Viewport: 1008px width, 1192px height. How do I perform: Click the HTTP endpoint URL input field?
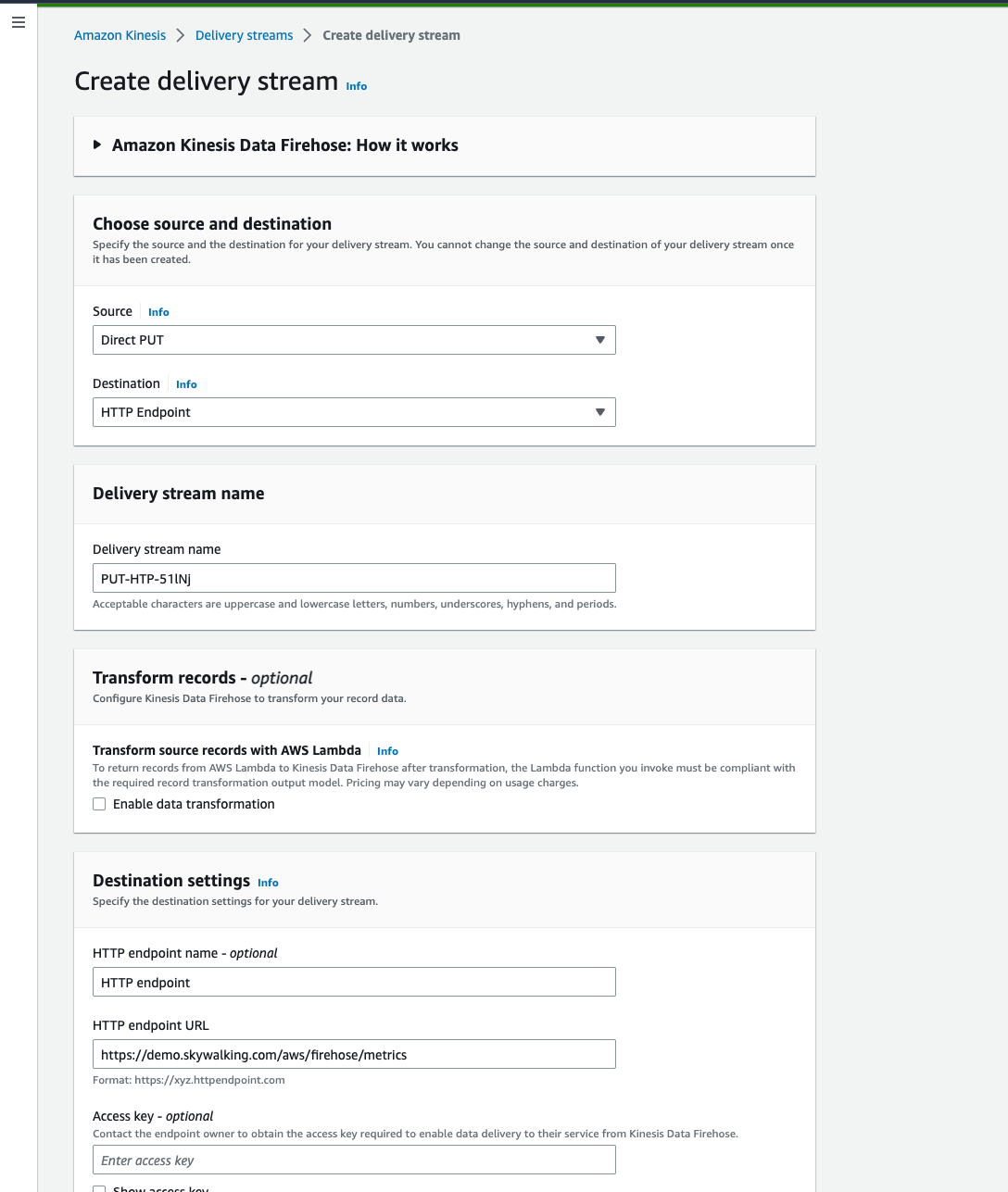[x=354, y=1054]
